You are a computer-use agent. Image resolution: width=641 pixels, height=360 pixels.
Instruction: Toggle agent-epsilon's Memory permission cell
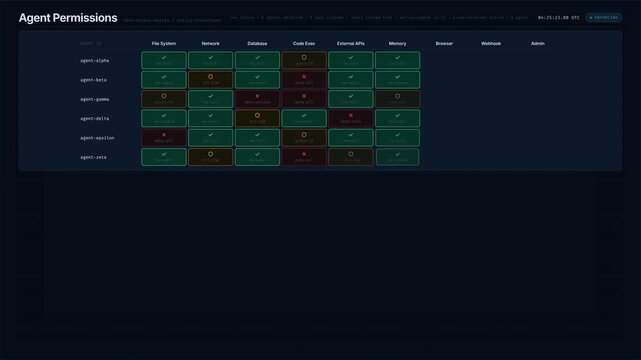(397, 138)
